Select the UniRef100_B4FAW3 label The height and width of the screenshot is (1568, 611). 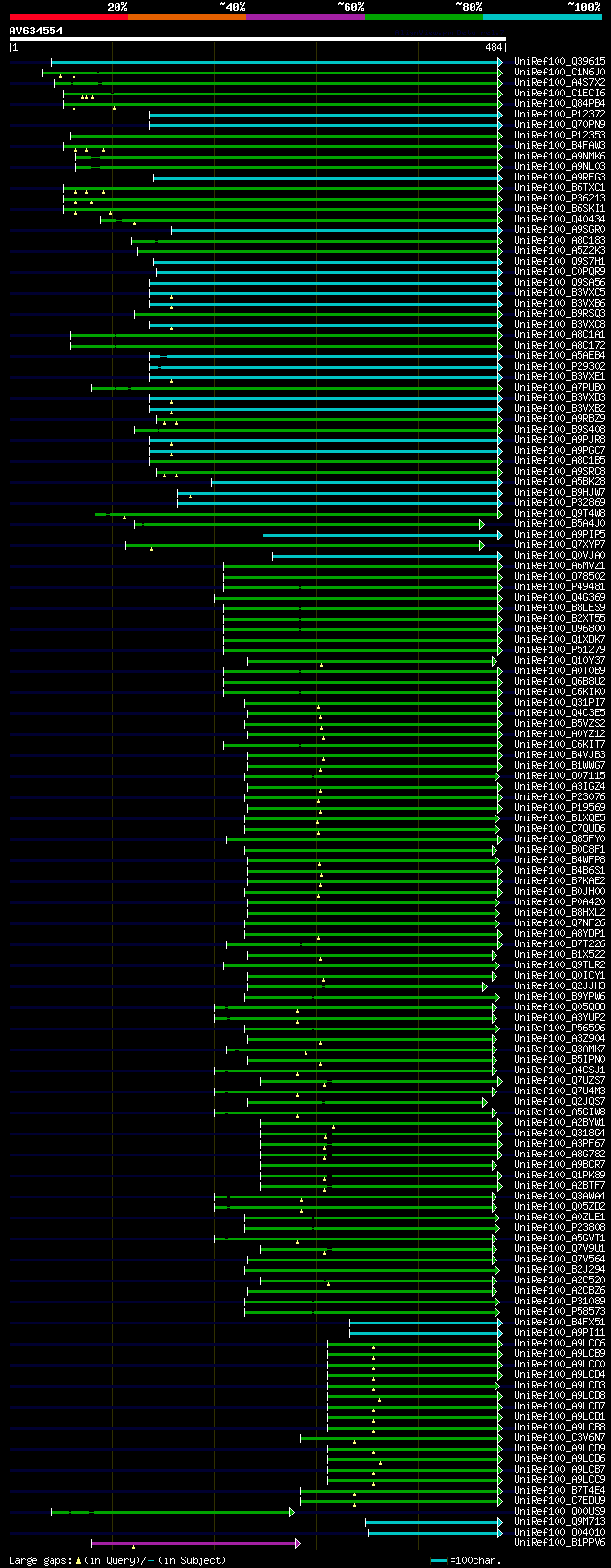coord(559,145)
